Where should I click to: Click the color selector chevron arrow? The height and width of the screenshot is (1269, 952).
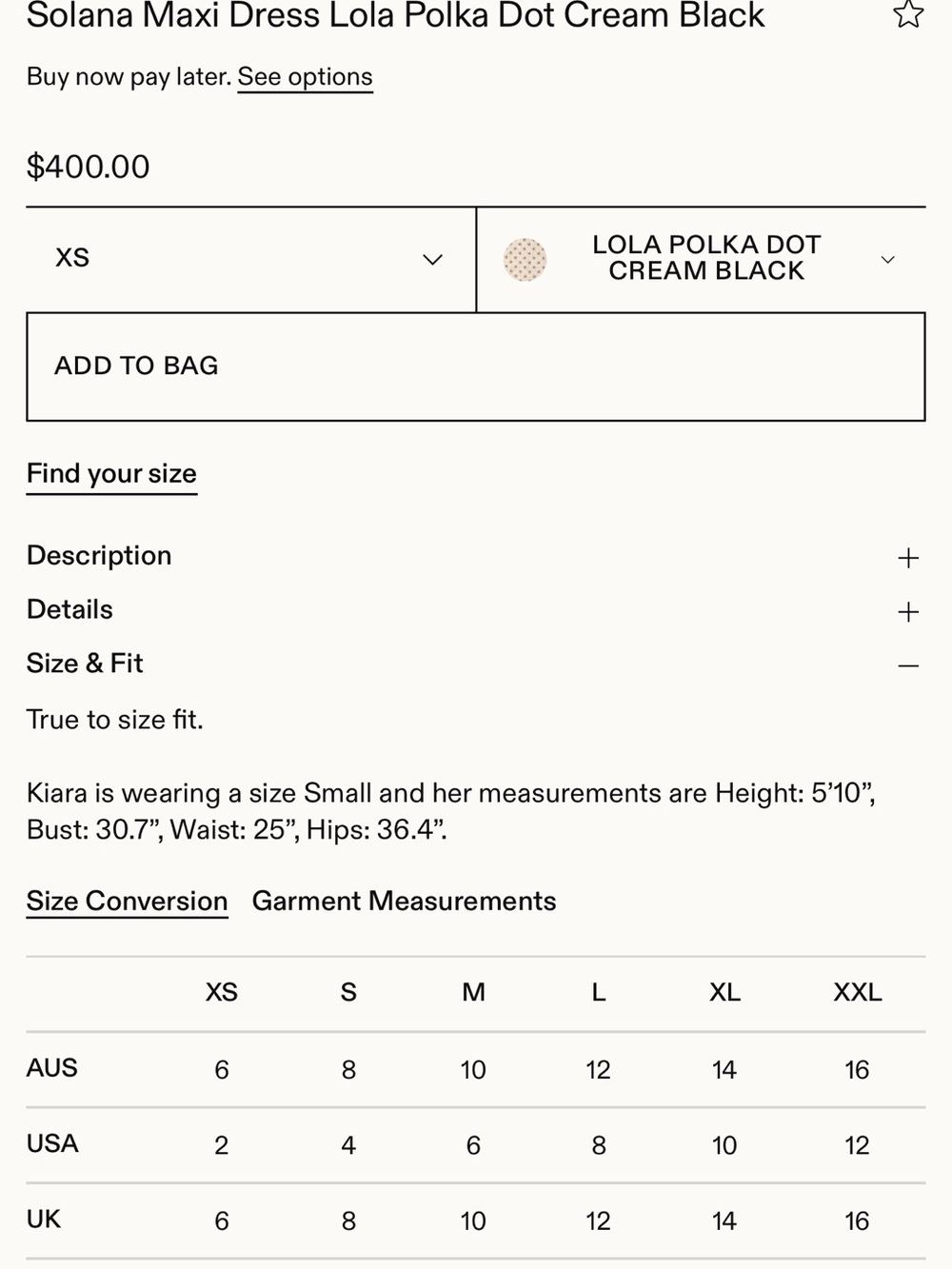888,260
